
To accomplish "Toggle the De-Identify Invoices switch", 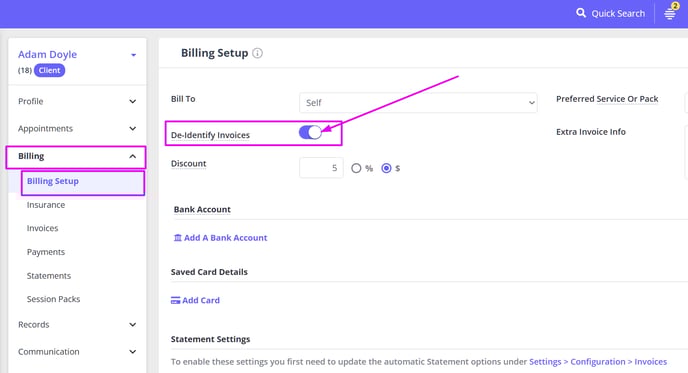I will pyautogui.click(x=310, y=132).
